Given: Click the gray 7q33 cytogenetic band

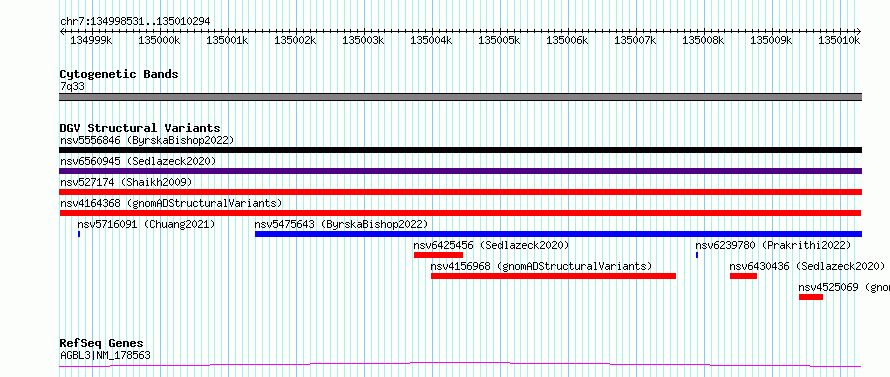Looking at the screenshot, I should pos(460,97).
